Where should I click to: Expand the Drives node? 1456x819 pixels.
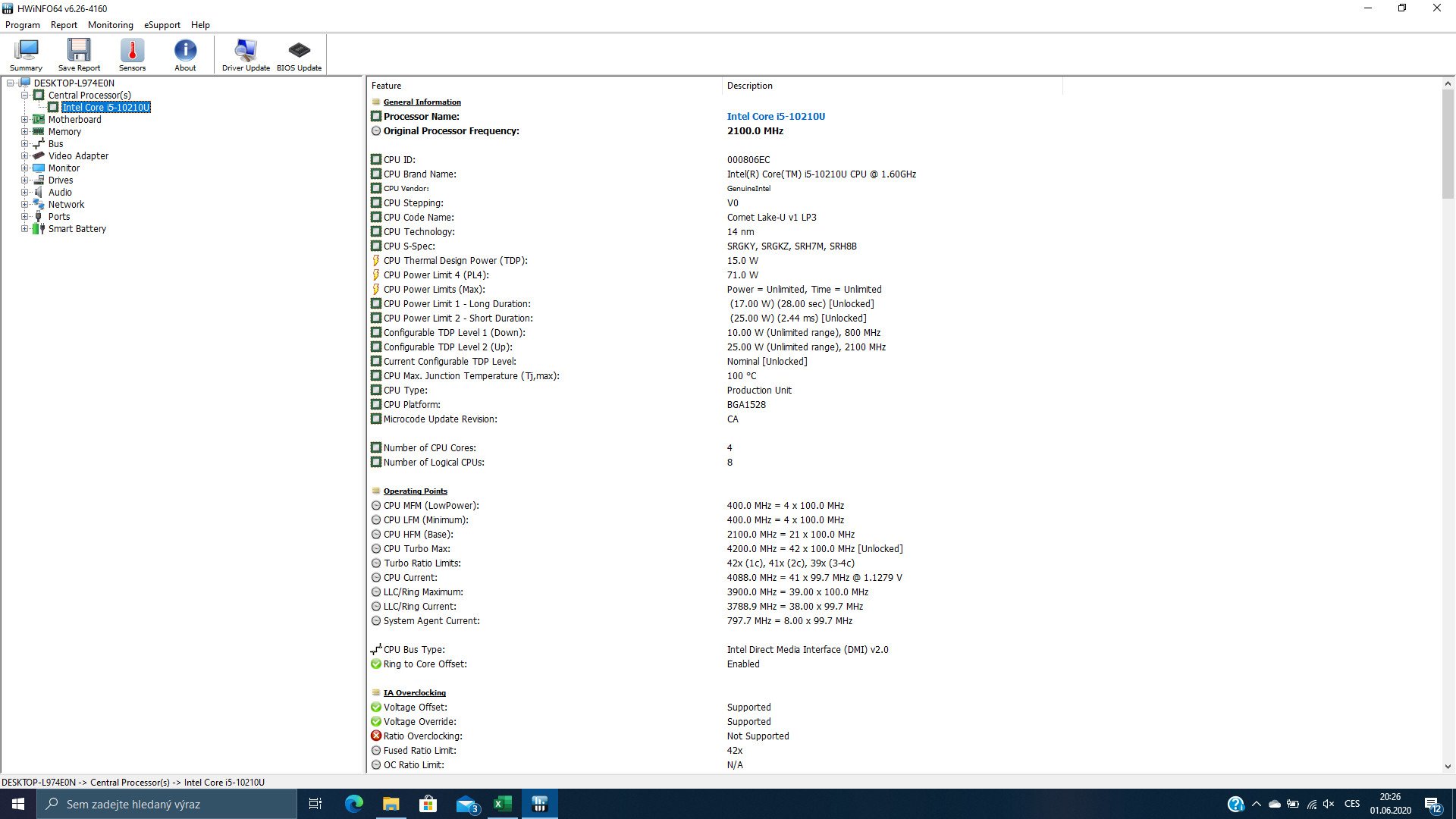coord(24,180)
